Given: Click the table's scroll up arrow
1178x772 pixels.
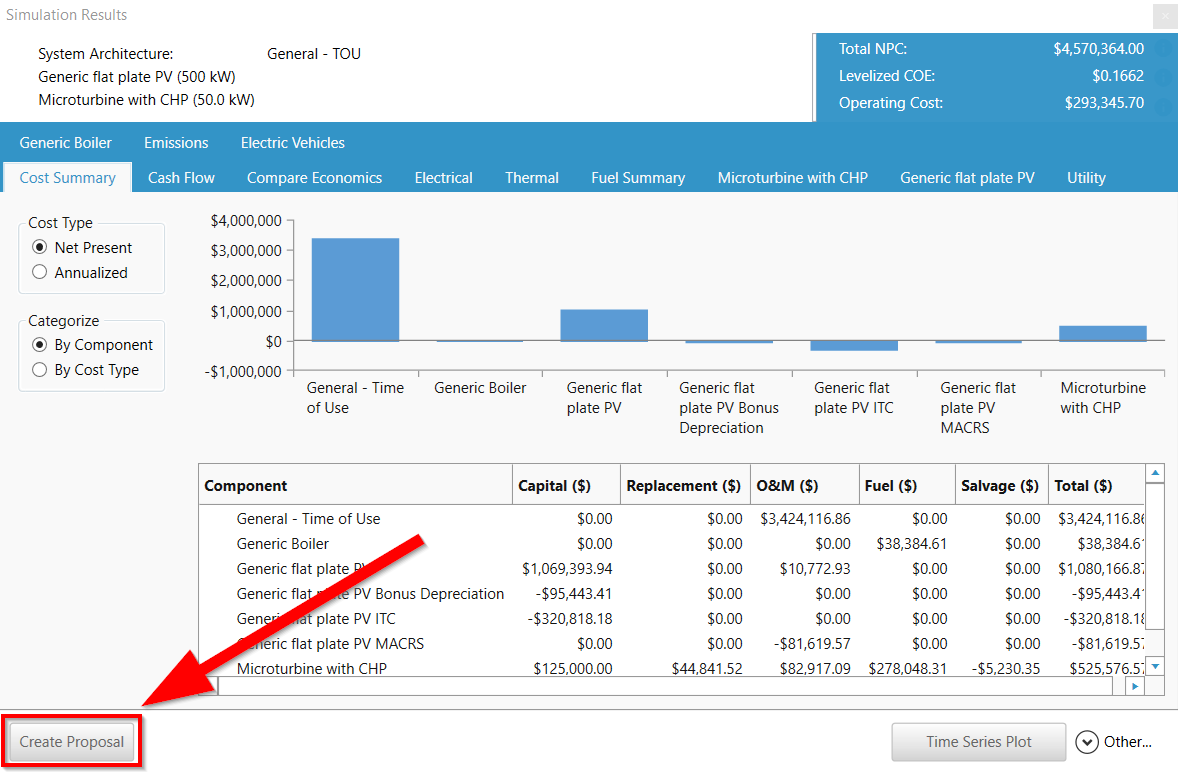Looking at the screenshot, I should point(1155,474).
